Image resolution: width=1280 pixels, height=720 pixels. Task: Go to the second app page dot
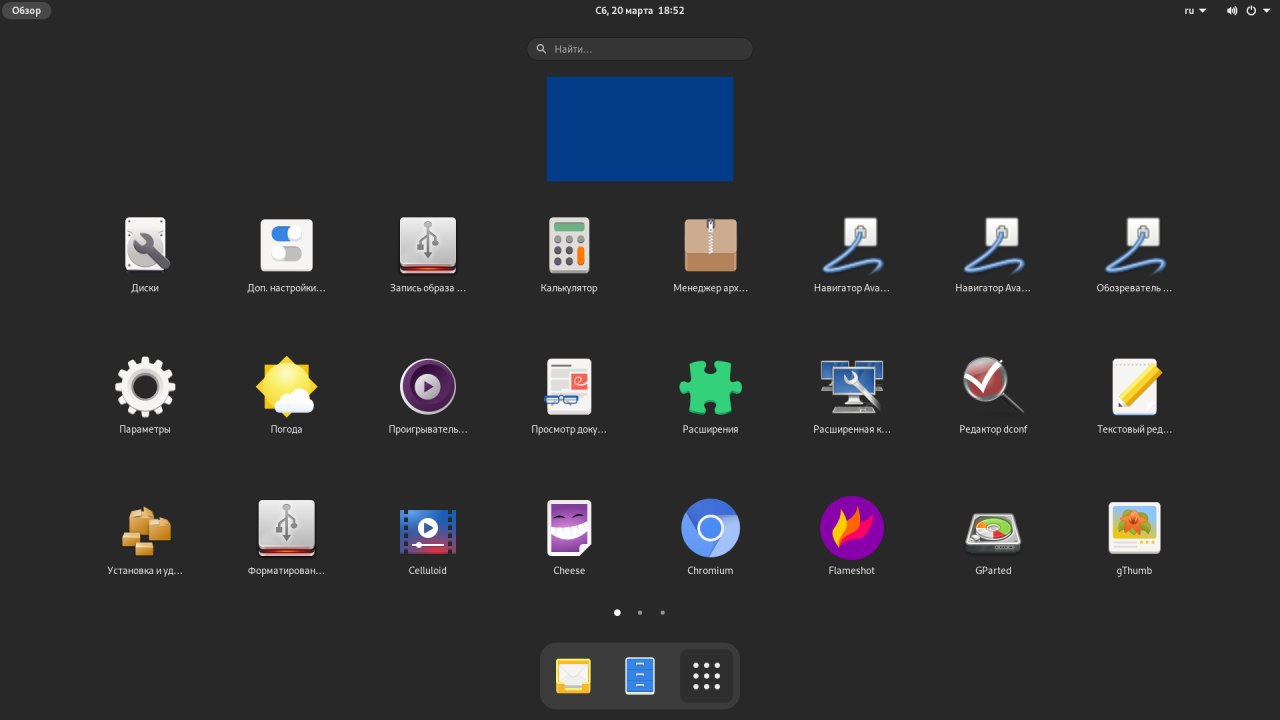(640, 612)
